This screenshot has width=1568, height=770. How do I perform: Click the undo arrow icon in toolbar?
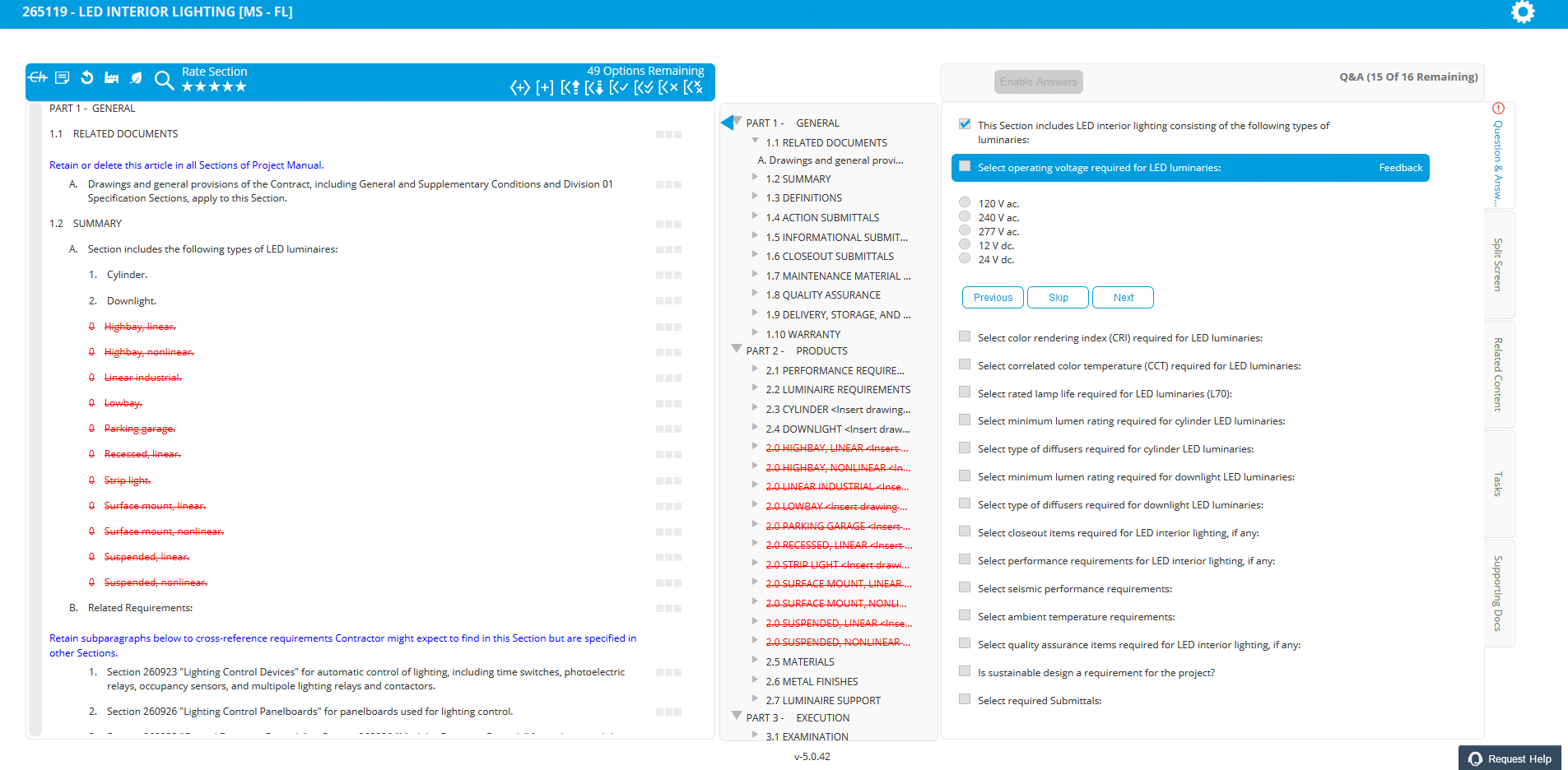pos(87,78)
